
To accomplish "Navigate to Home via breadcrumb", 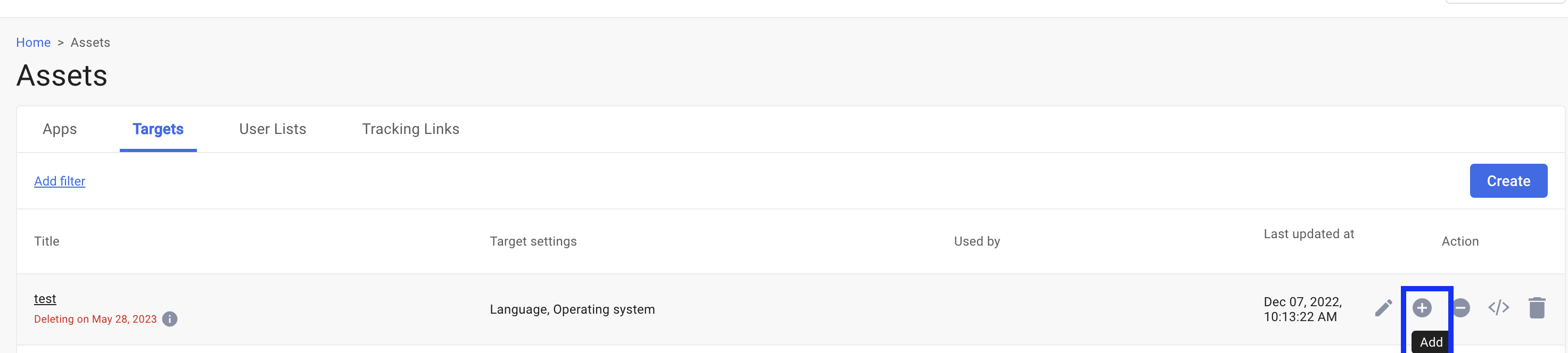I will tap(33, 43).
